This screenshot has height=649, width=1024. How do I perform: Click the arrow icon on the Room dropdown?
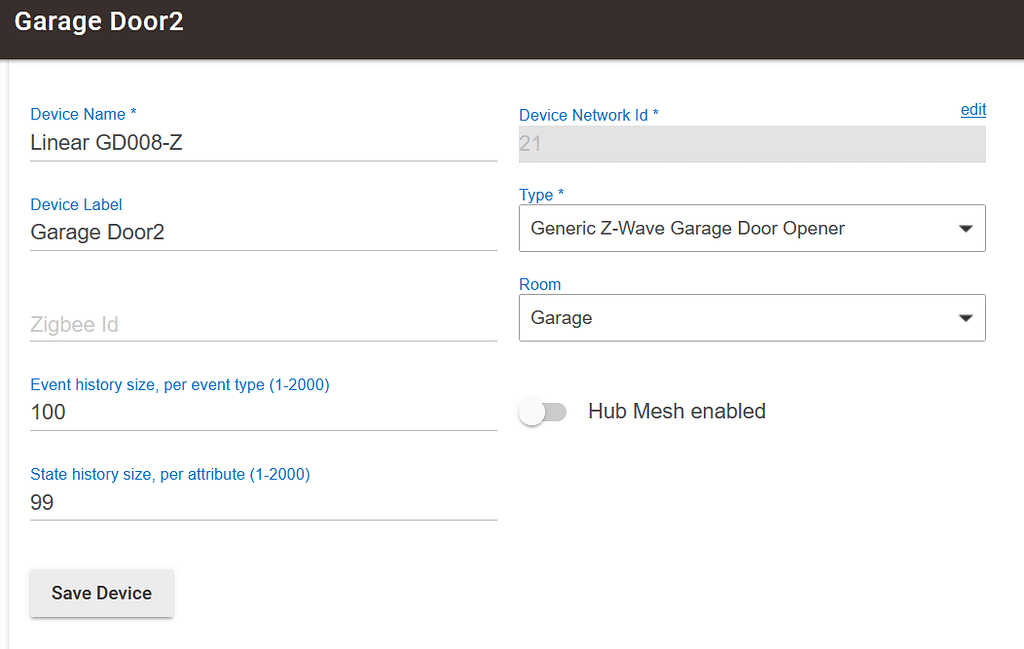(x=965, y=319)
